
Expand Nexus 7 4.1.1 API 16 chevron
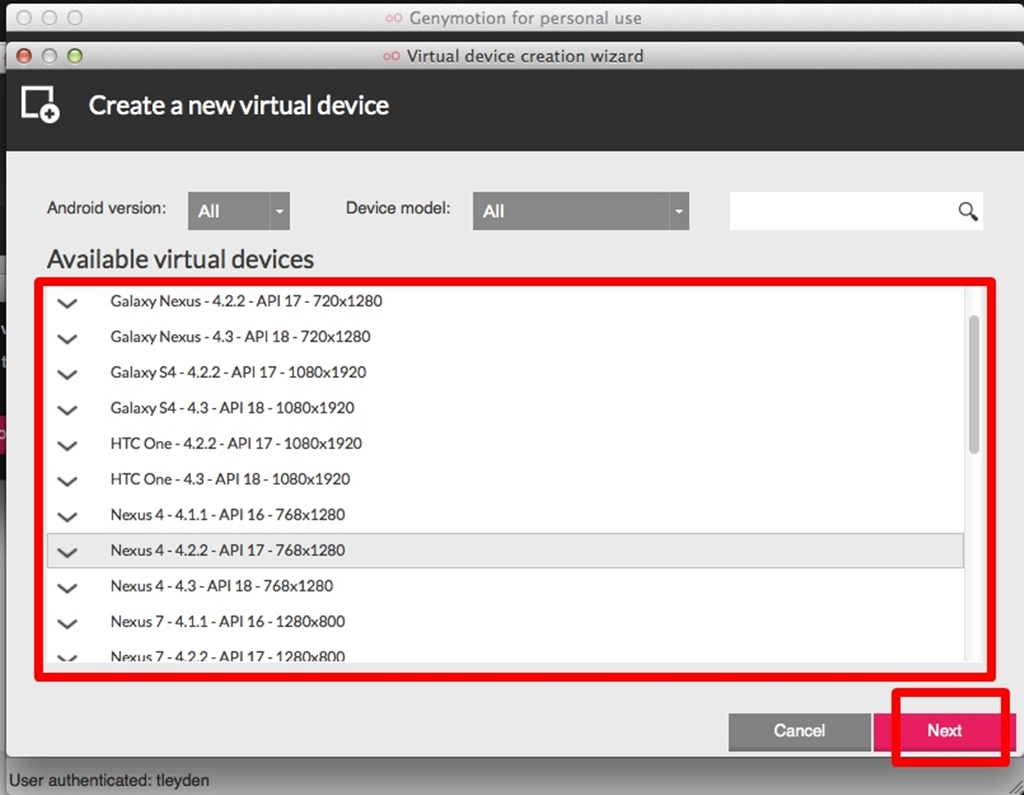tap(67, 623)
